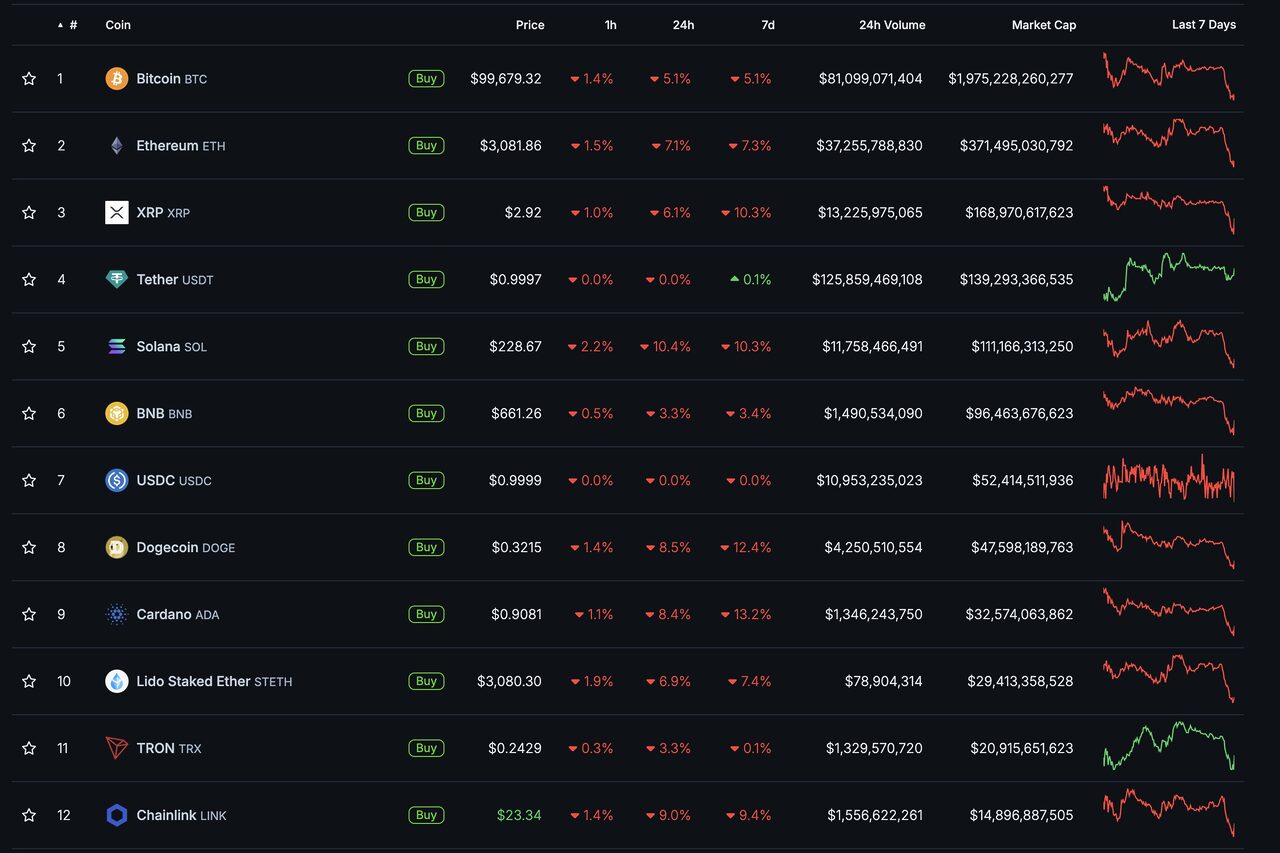1280x853 pixels.
Task: Click the Solana coin logo
Action: (117, 346)
